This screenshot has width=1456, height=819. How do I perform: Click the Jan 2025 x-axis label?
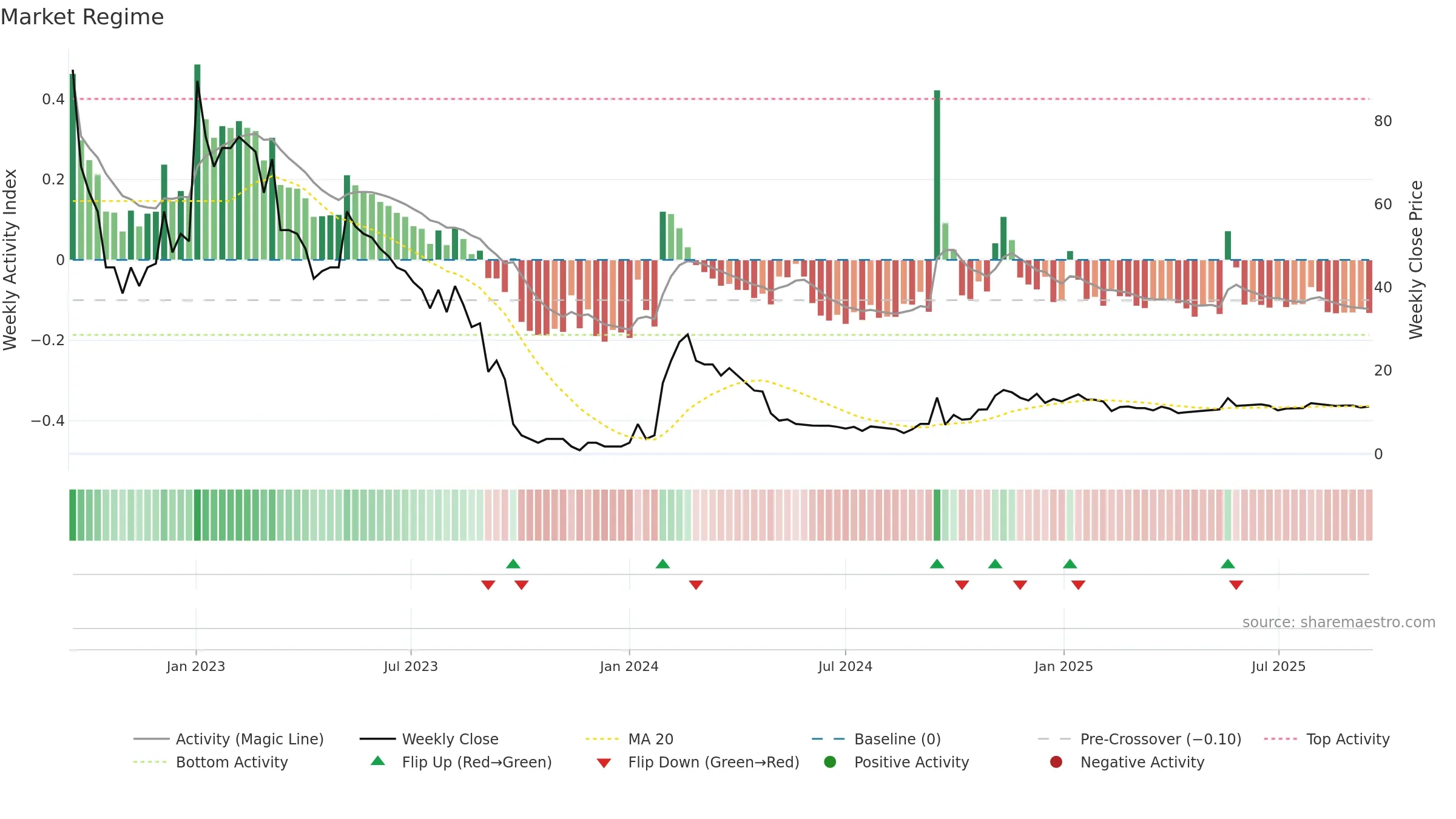(1063, 667)
